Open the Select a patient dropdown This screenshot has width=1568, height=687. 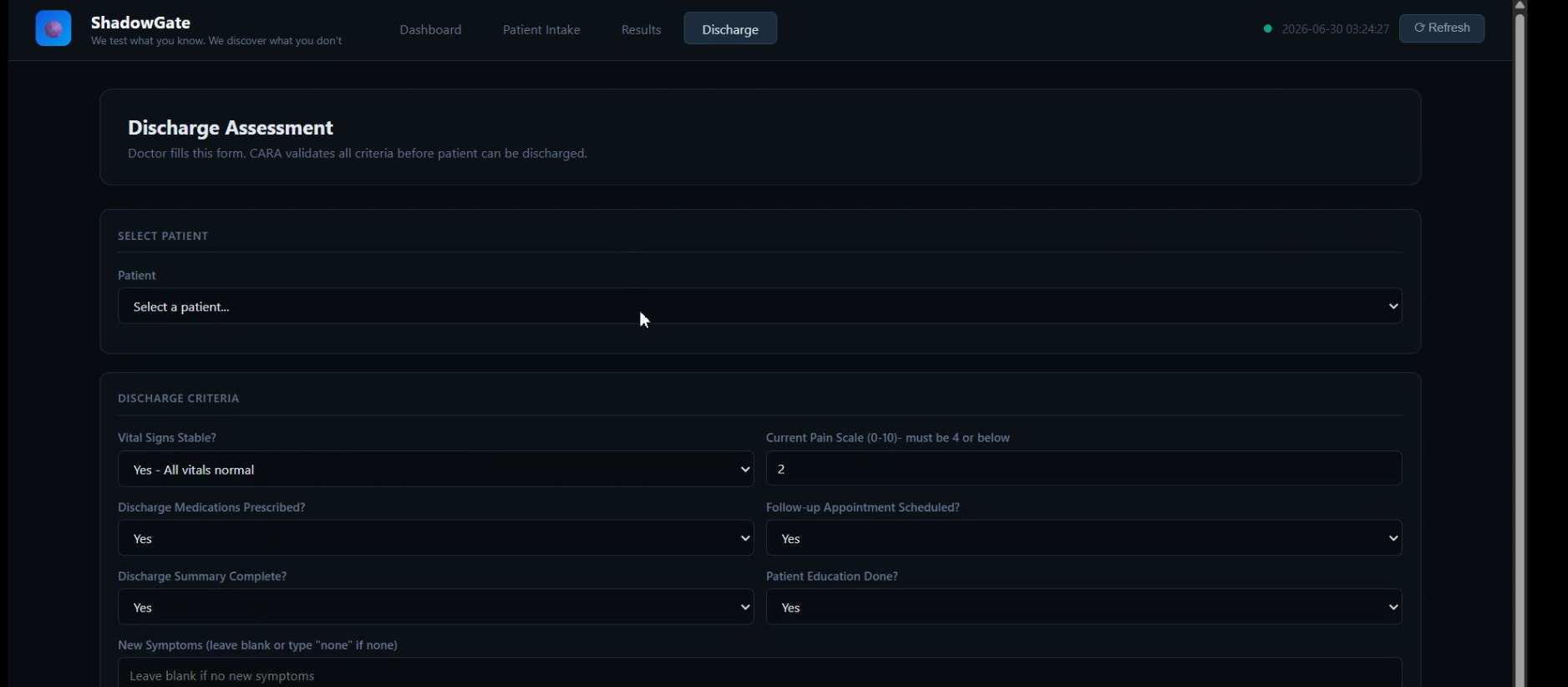759,306
